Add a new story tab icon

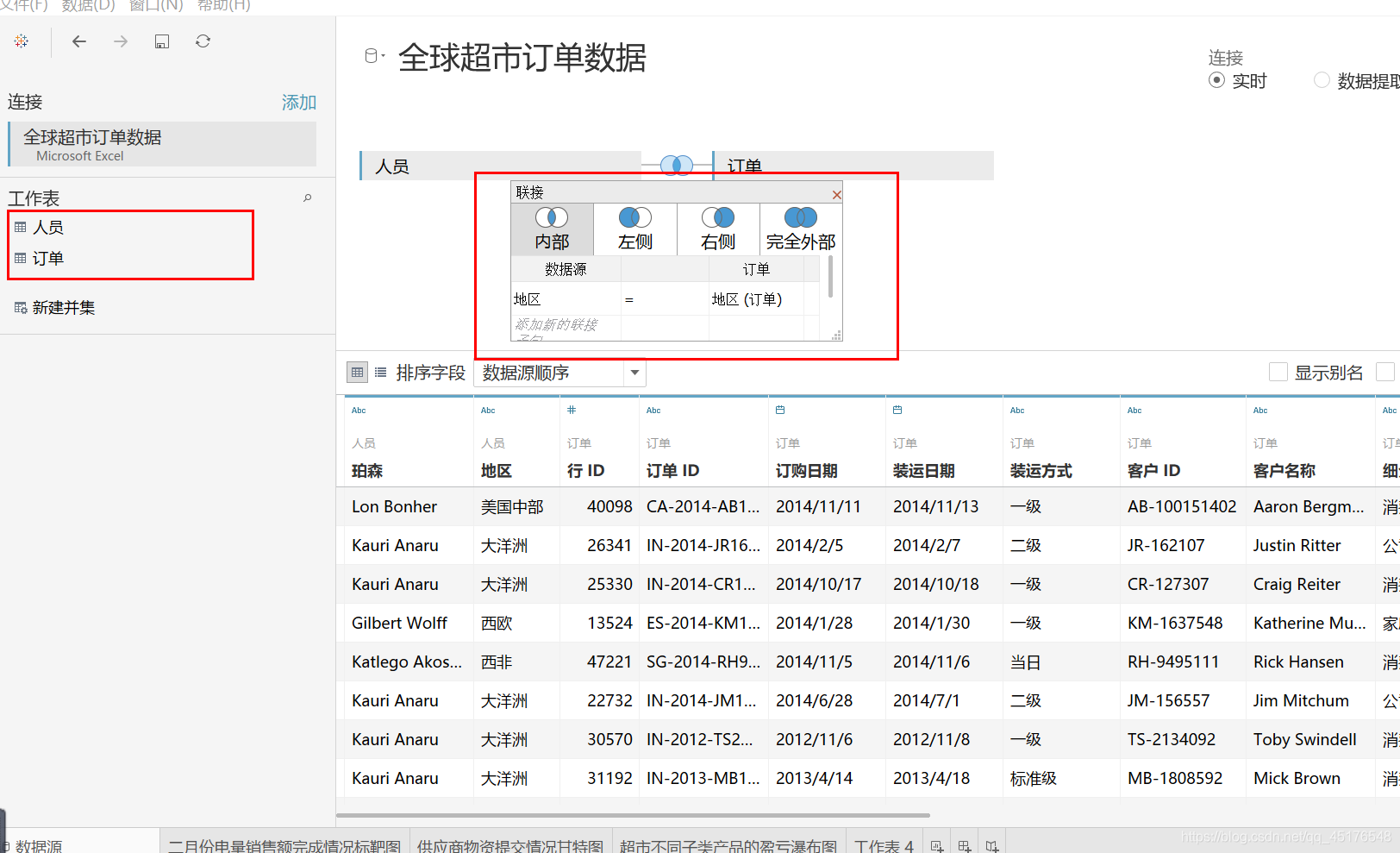click(x=992, y=845)
